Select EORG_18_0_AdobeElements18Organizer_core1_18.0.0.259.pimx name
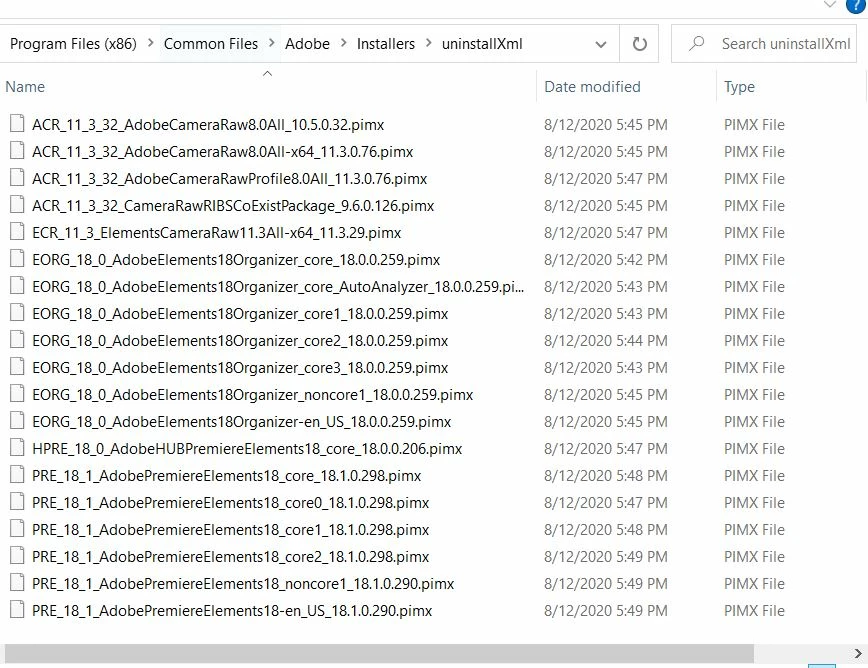The height and width of the screenshot is (668, 868). pyautogui.click(x=240, y=314)
